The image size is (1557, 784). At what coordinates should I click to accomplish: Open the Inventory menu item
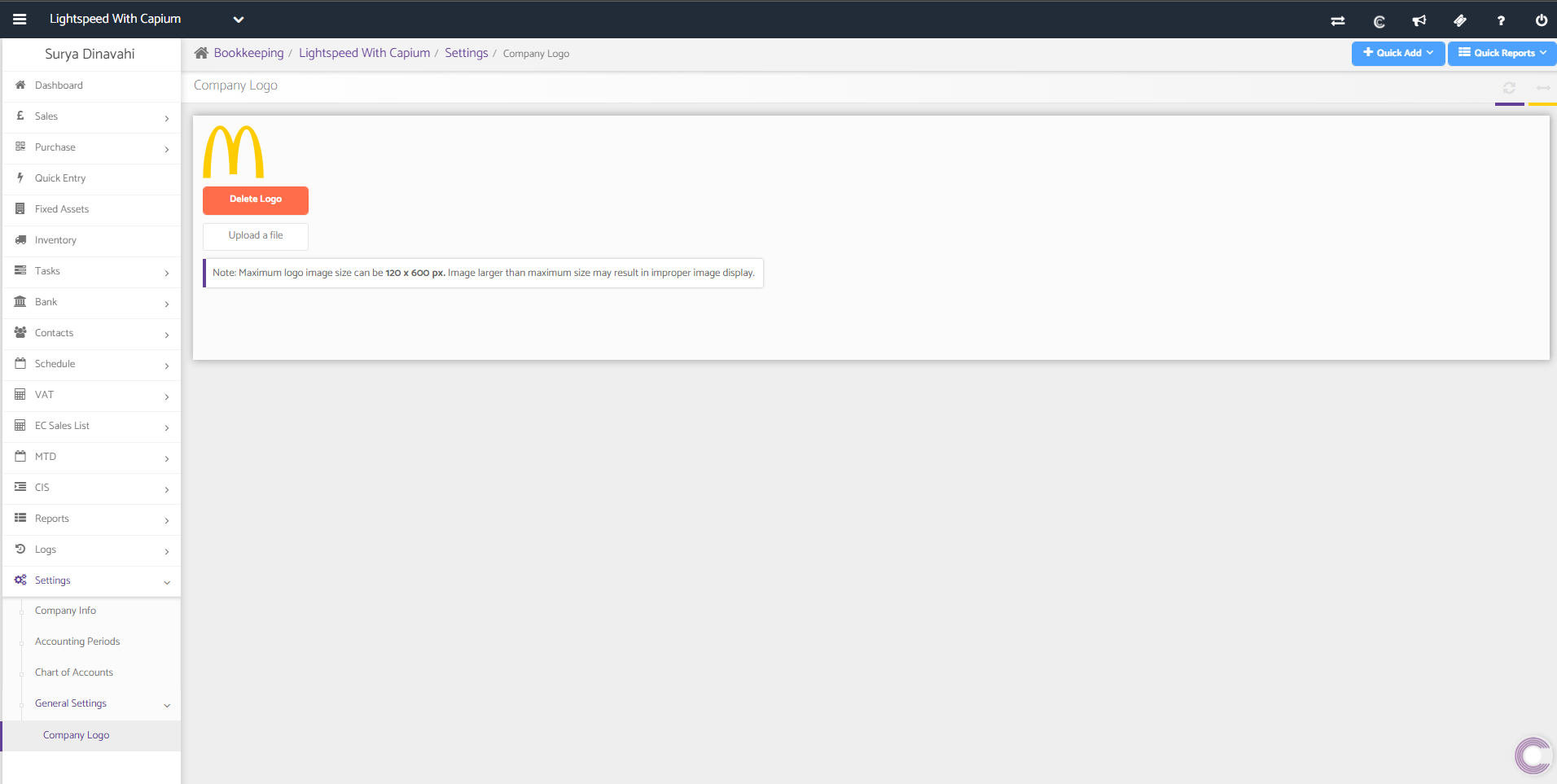pos(91,240)
